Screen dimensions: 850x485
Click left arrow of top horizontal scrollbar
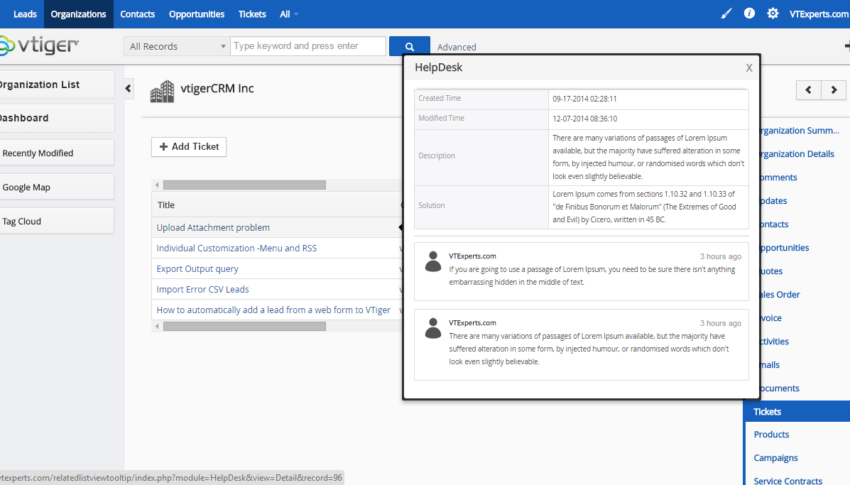pos(157,185)
